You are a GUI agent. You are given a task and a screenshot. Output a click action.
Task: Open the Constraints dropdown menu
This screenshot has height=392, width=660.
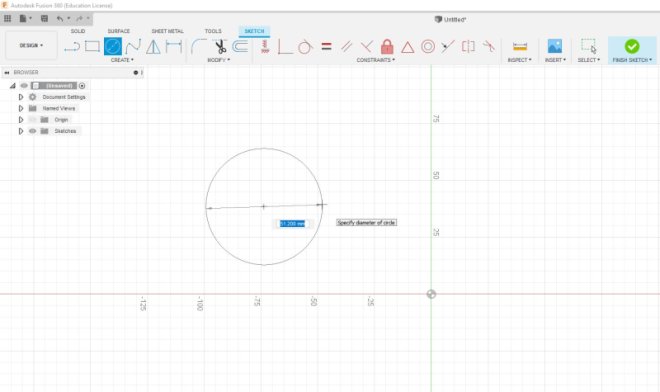pyautogui.click(x=375, y=60)
